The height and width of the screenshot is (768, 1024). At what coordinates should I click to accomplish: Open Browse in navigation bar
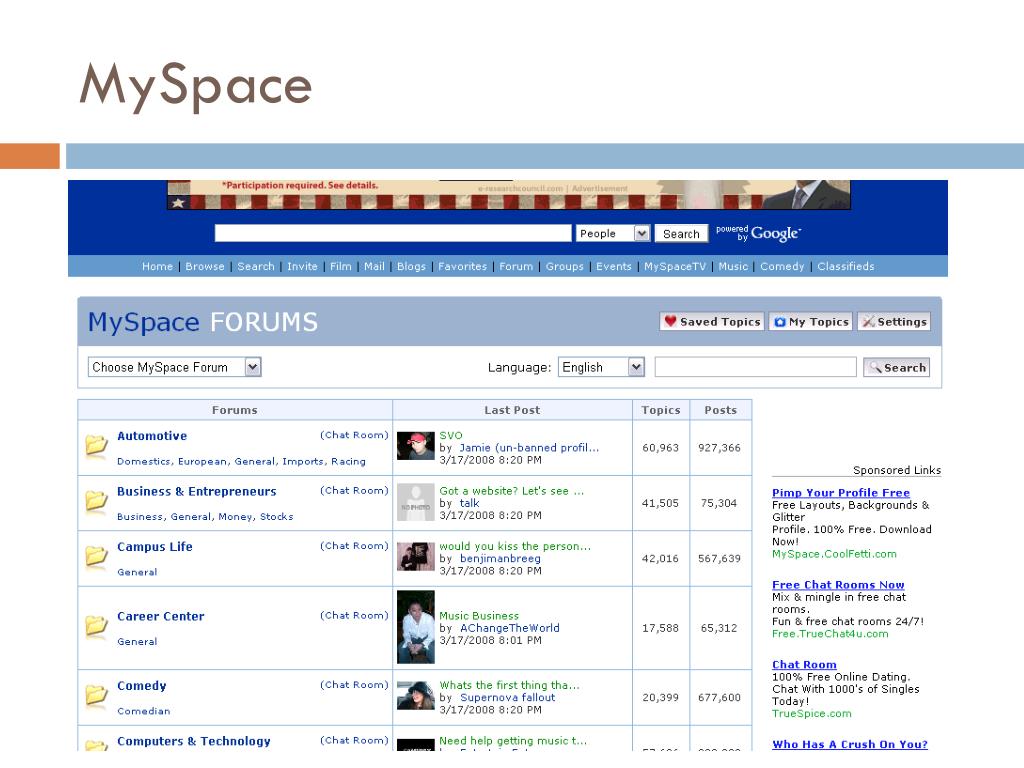[x=205, y=266]
